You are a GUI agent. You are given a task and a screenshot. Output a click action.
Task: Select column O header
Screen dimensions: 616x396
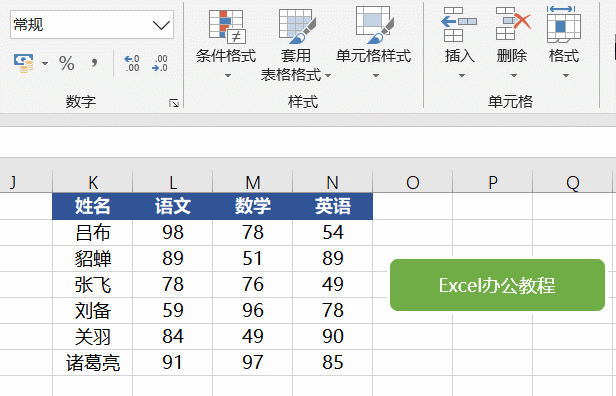(x=412, y=182)
